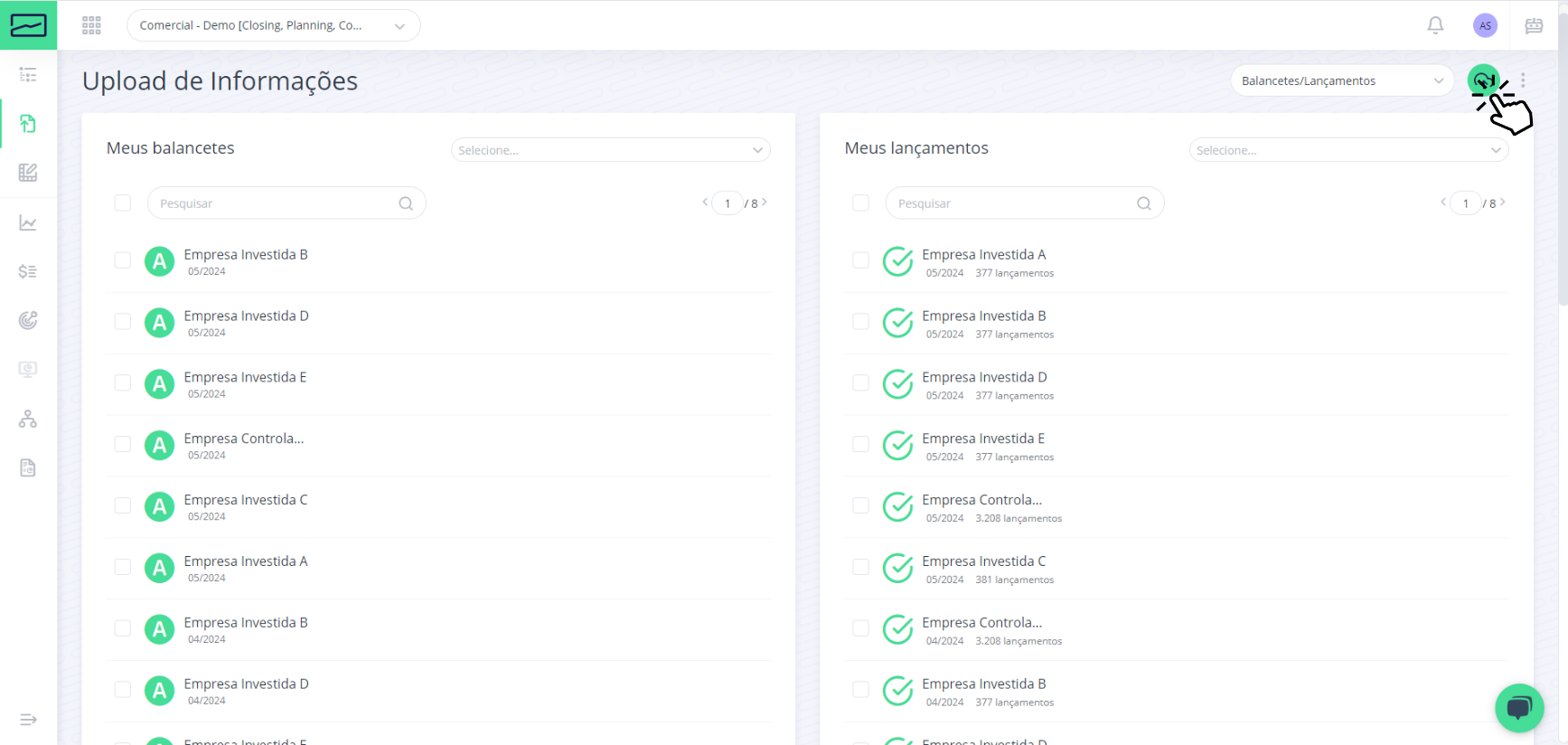Open the Comercial - Demo workspace dropdown
Image resolution: width=1568 pixels, height=745 pixels.
273,25
